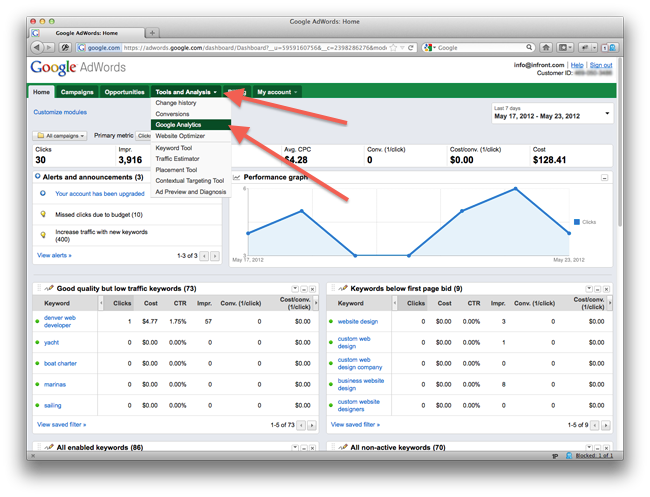Click the blue Clicks legend swatch
Viewport: 650px width, 497px height.
pos(577,222)
